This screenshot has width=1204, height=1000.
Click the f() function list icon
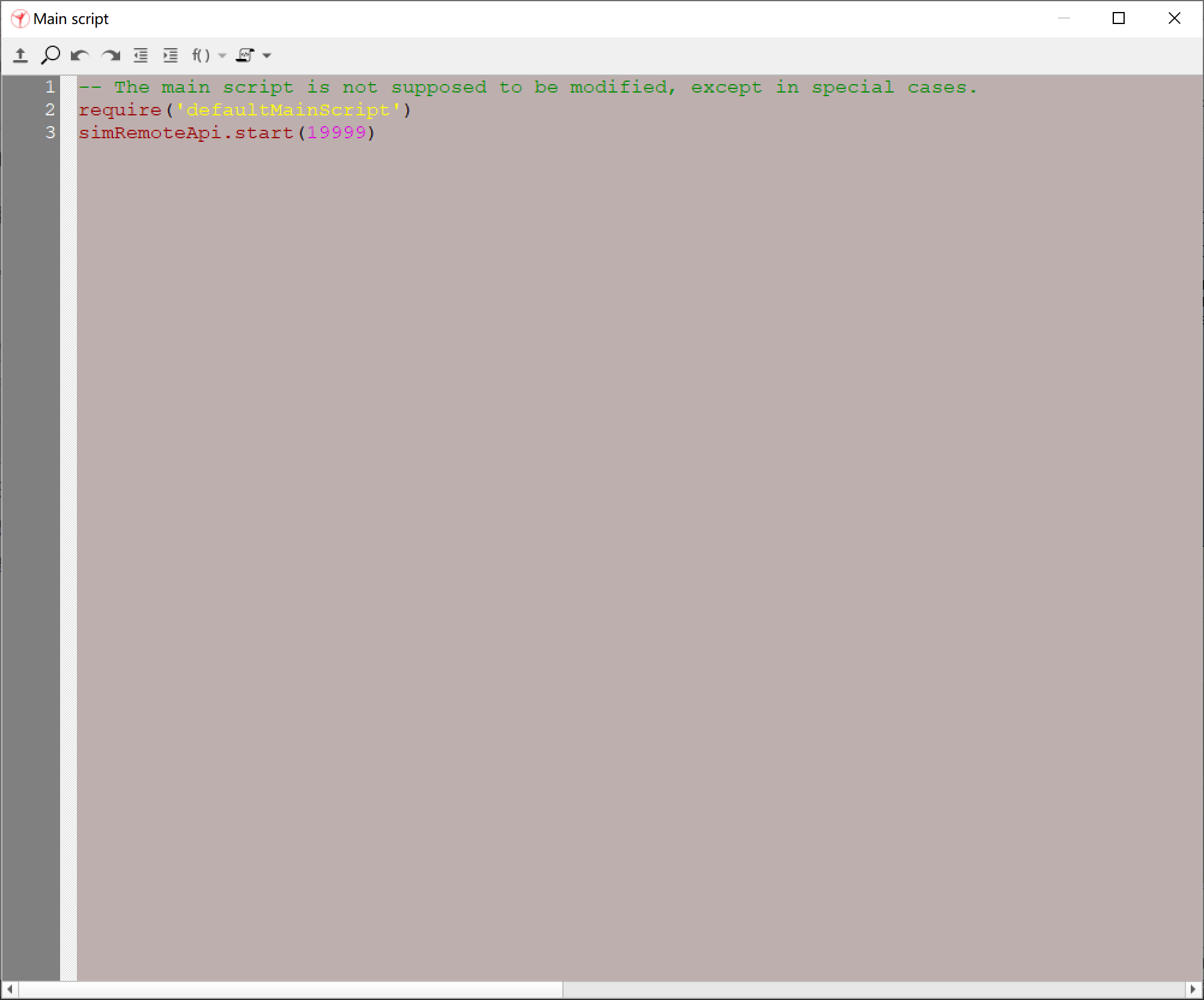pyautogui.click(x=201, y=55)
